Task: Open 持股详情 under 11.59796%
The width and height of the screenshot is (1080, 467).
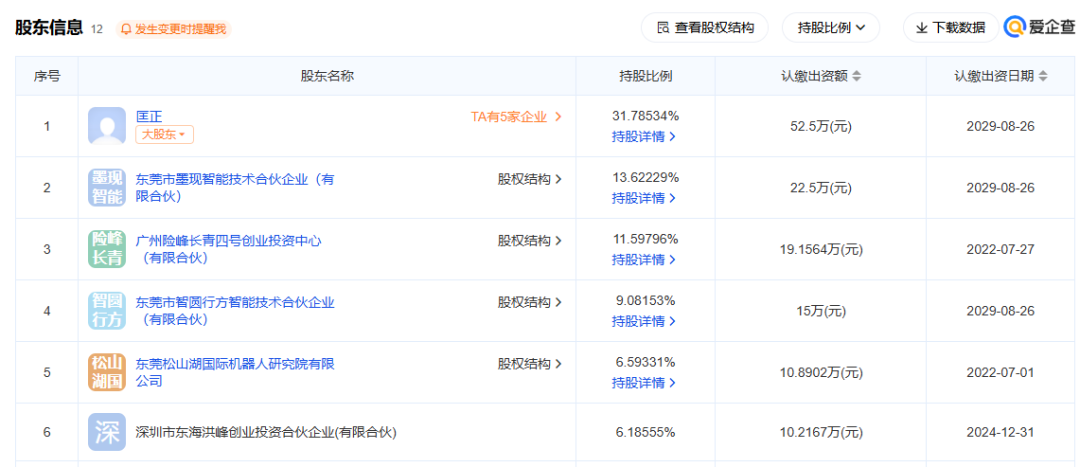Action: click(x=644, y=260)
